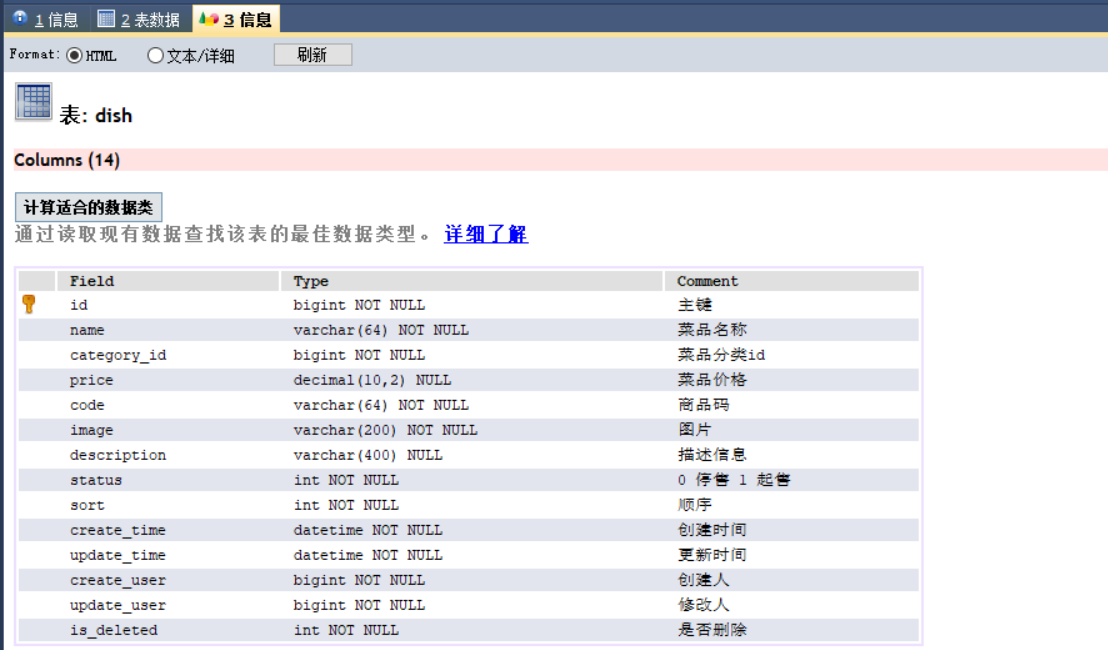
Task: Click the 主键 comment cell
Action: (x=791, y=305)
